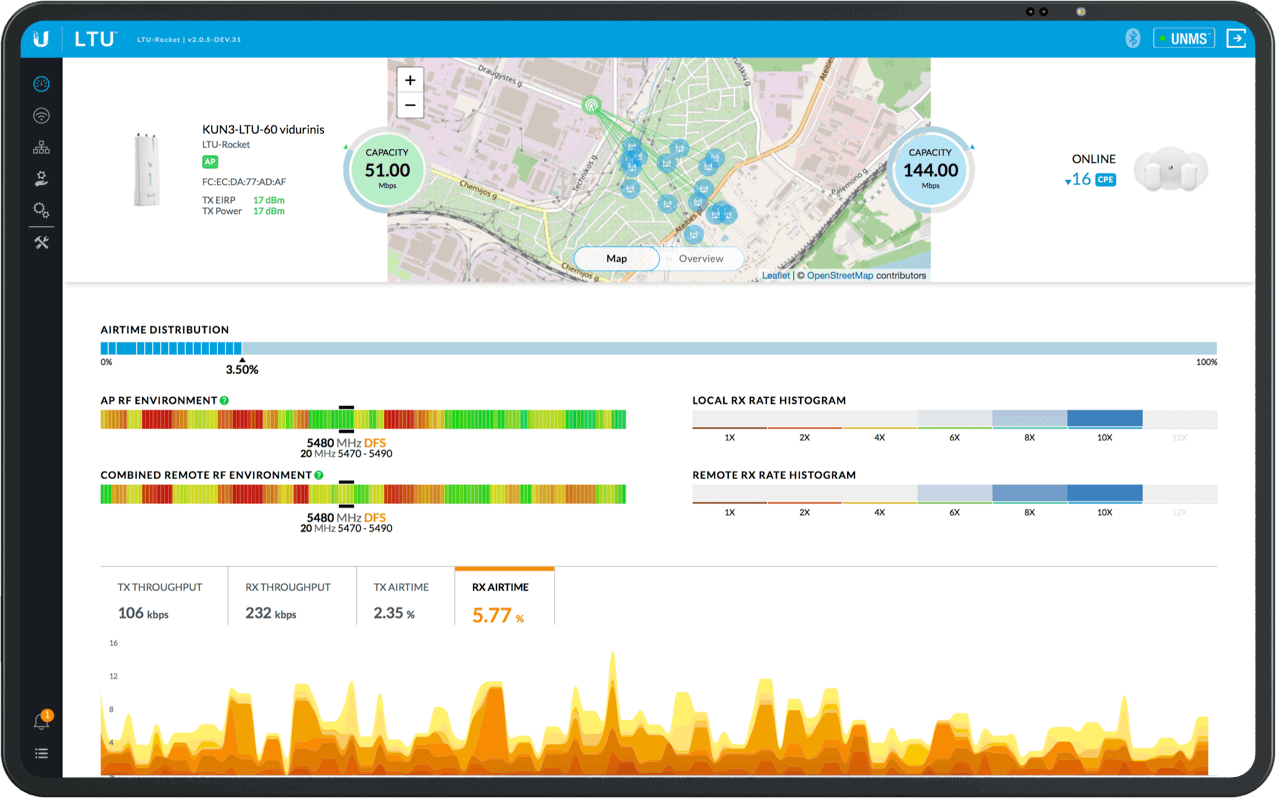Open the OpenStreetMap link
1276x798 pixels.
[840, 275]
